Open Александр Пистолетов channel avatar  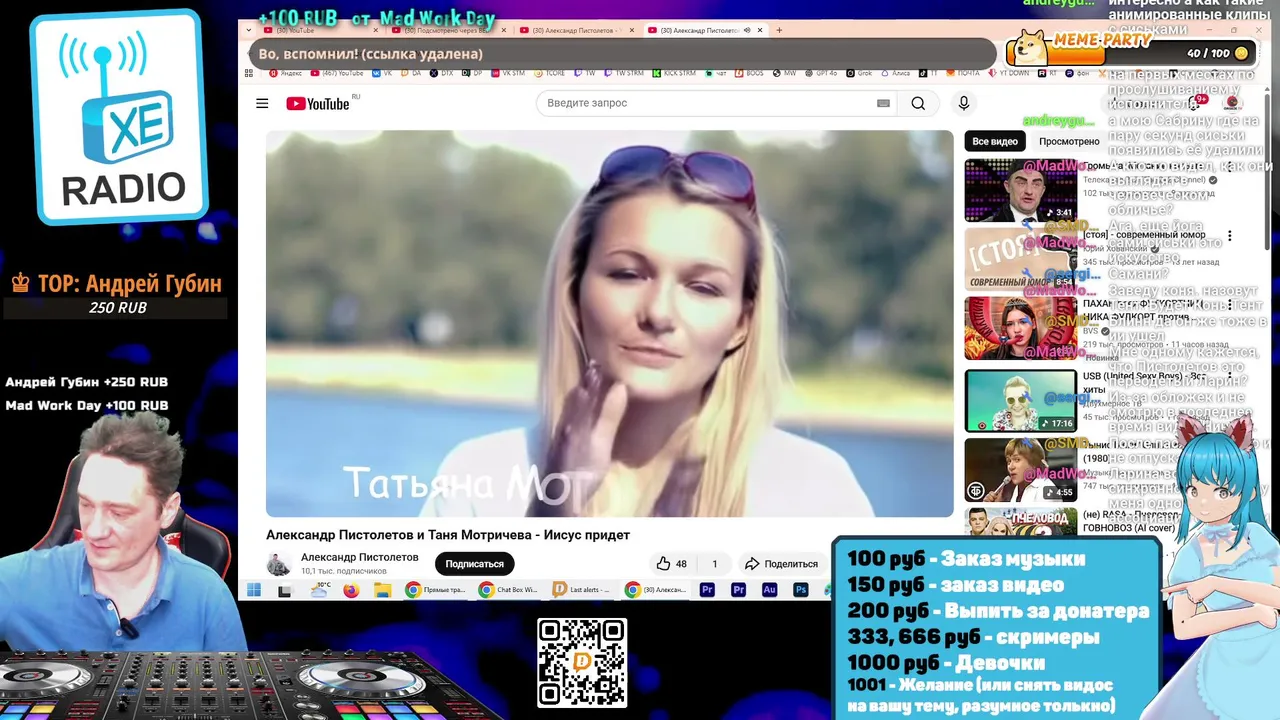coord(279,564)
